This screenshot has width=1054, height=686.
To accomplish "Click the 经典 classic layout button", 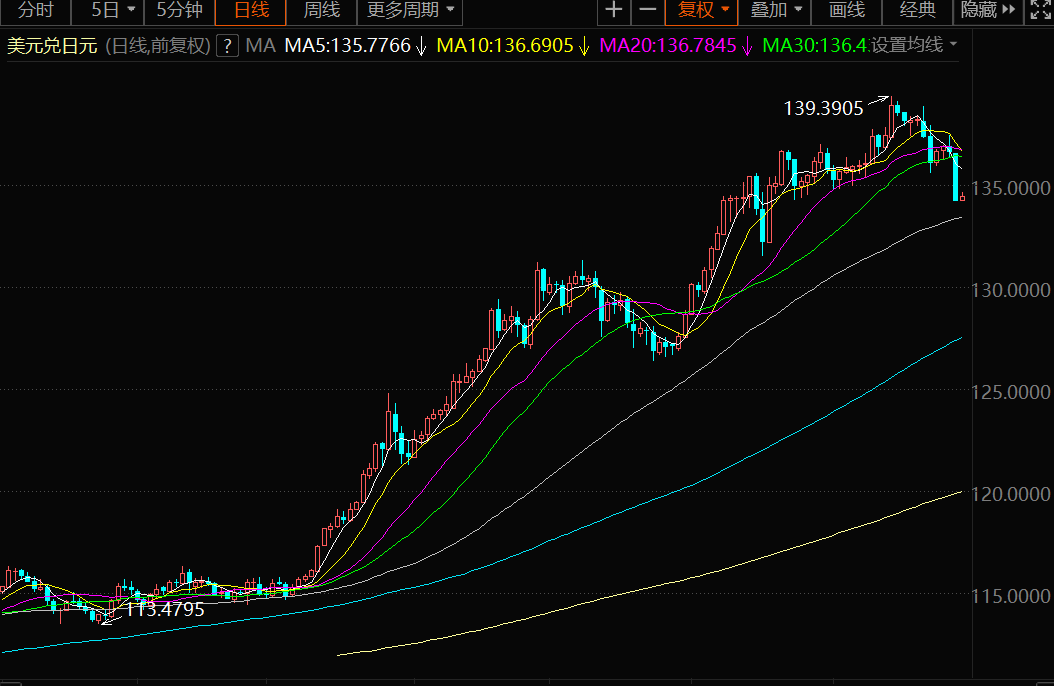I will (x=918, y=11).
